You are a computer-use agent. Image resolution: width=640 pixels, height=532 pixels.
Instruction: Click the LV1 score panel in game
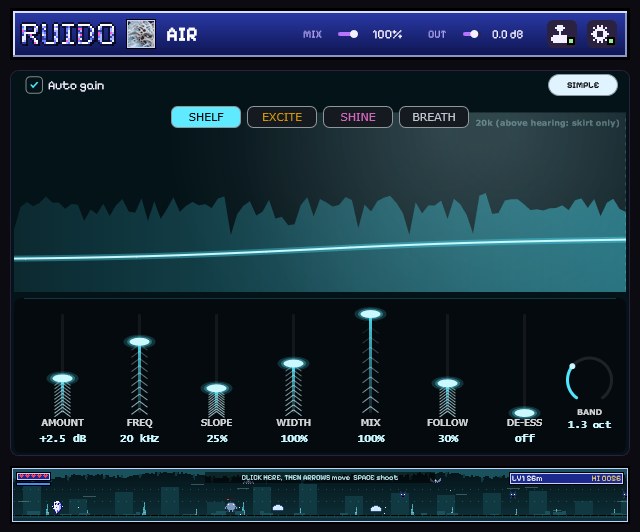567,478
